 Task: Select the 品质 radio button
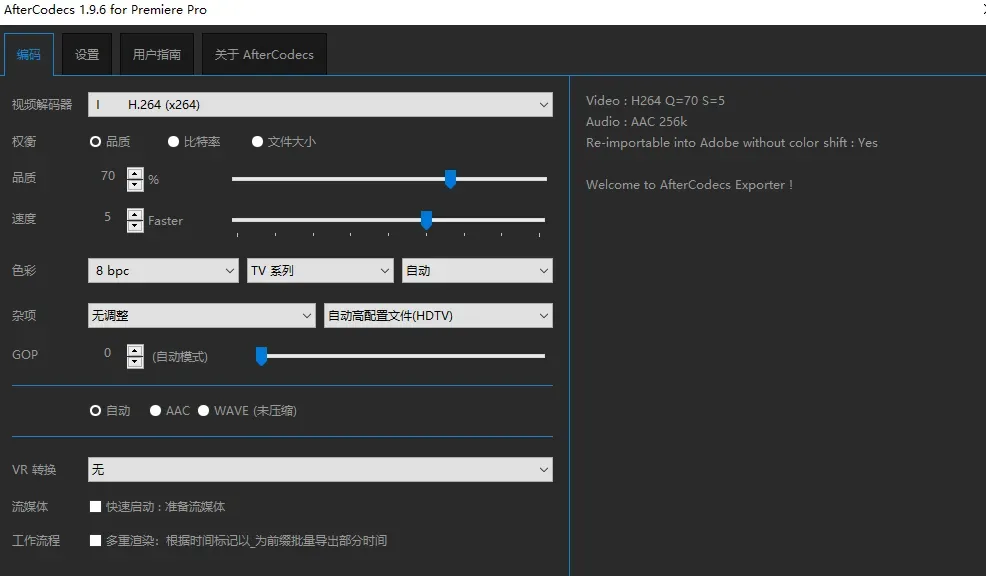coord(96,141)
